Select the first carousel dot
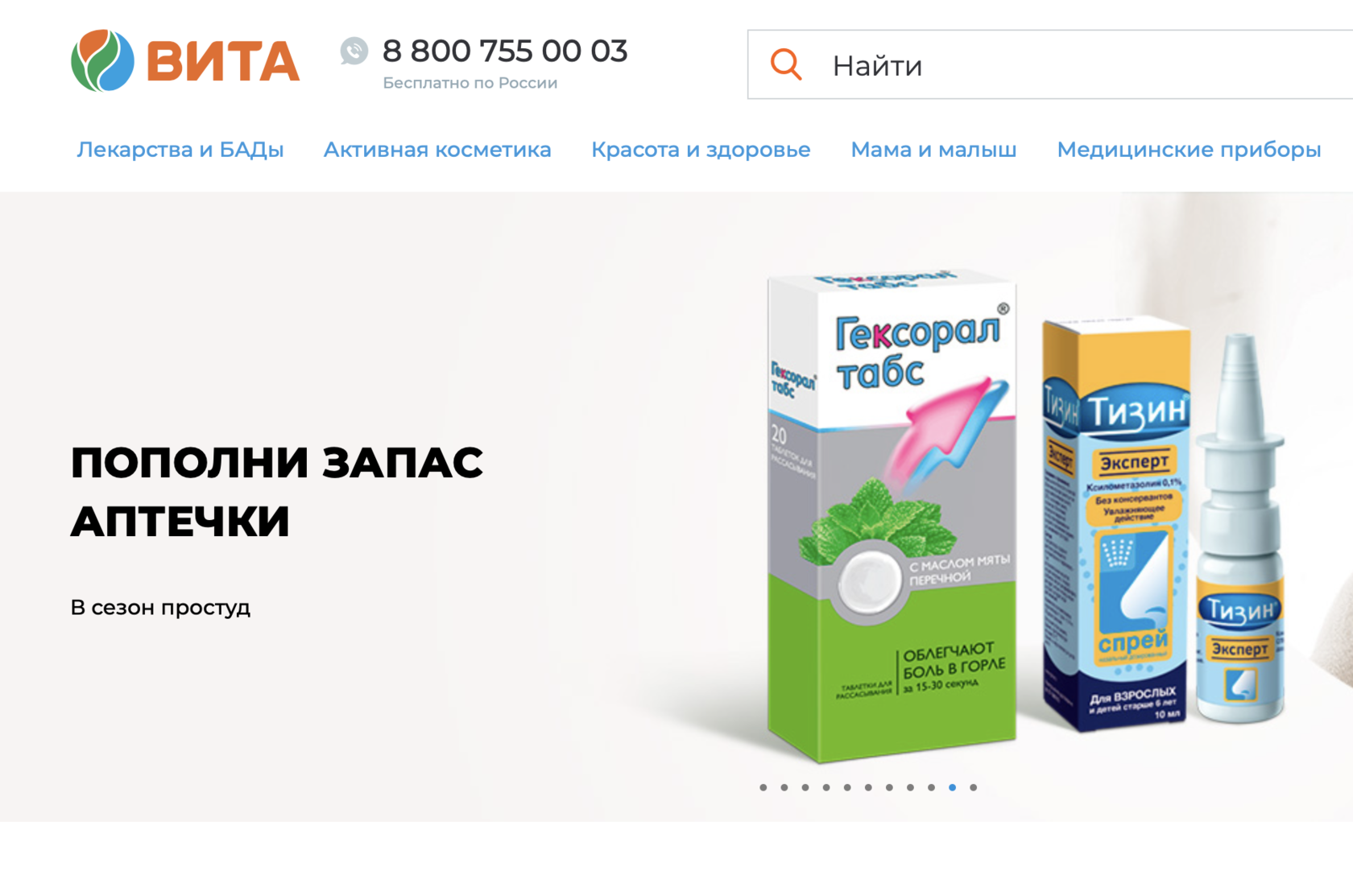The image size is (1353, 896). point(763,787)
